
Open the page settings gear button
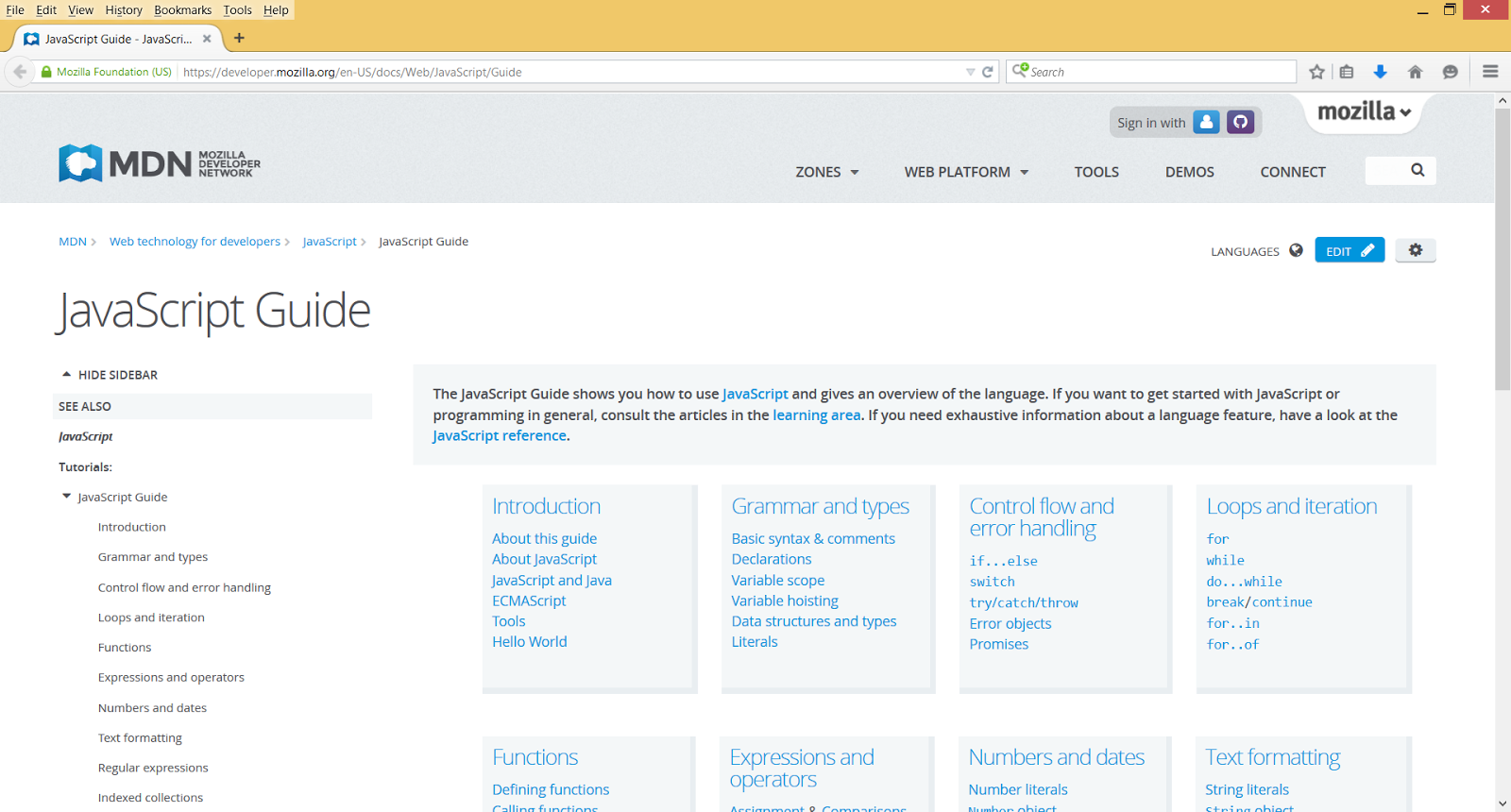(x=1415, y=250)
